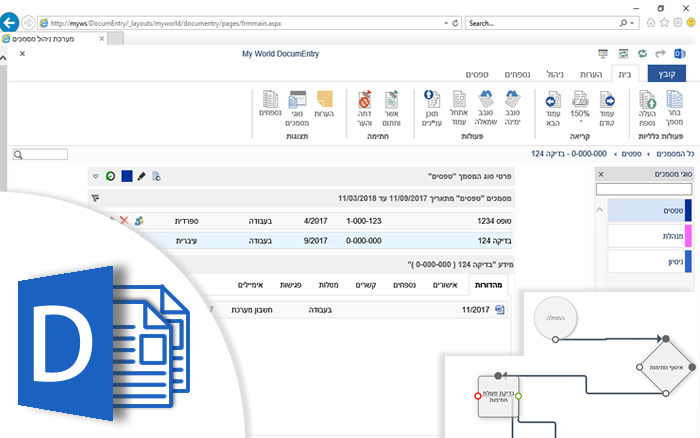700x438 pixels.
Task: Rotate page right with סובב ימינה
Action: pyautogui.click(x=512, y=99)
